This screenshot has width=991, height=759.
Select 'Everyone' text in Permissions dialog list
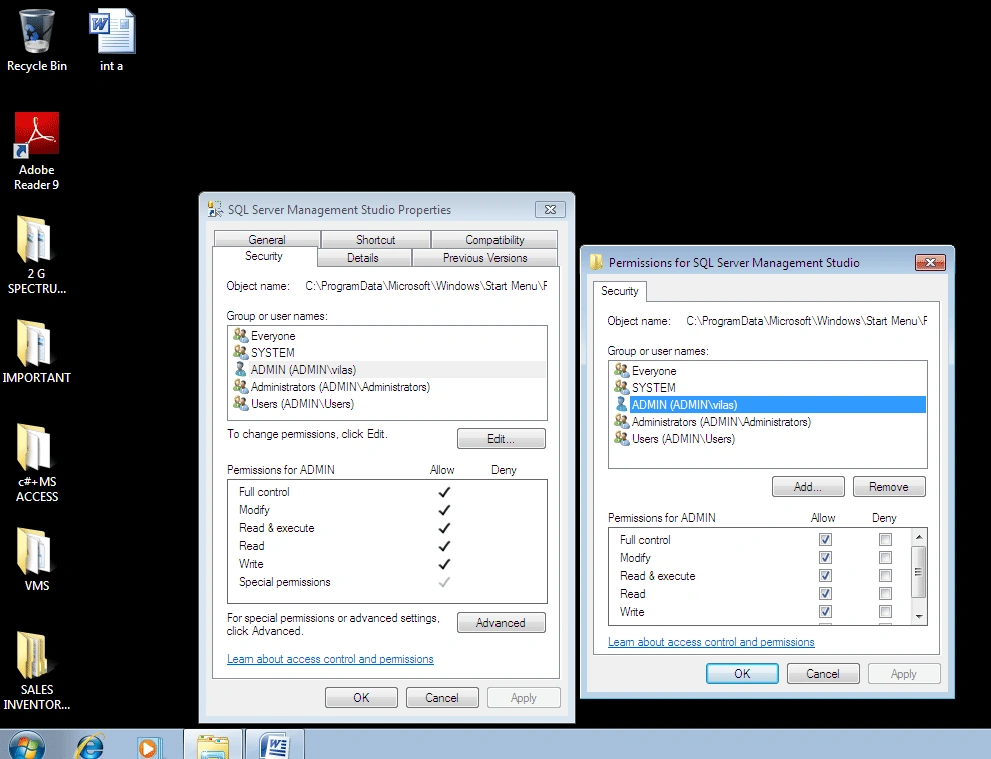click(x=654, y=370)
